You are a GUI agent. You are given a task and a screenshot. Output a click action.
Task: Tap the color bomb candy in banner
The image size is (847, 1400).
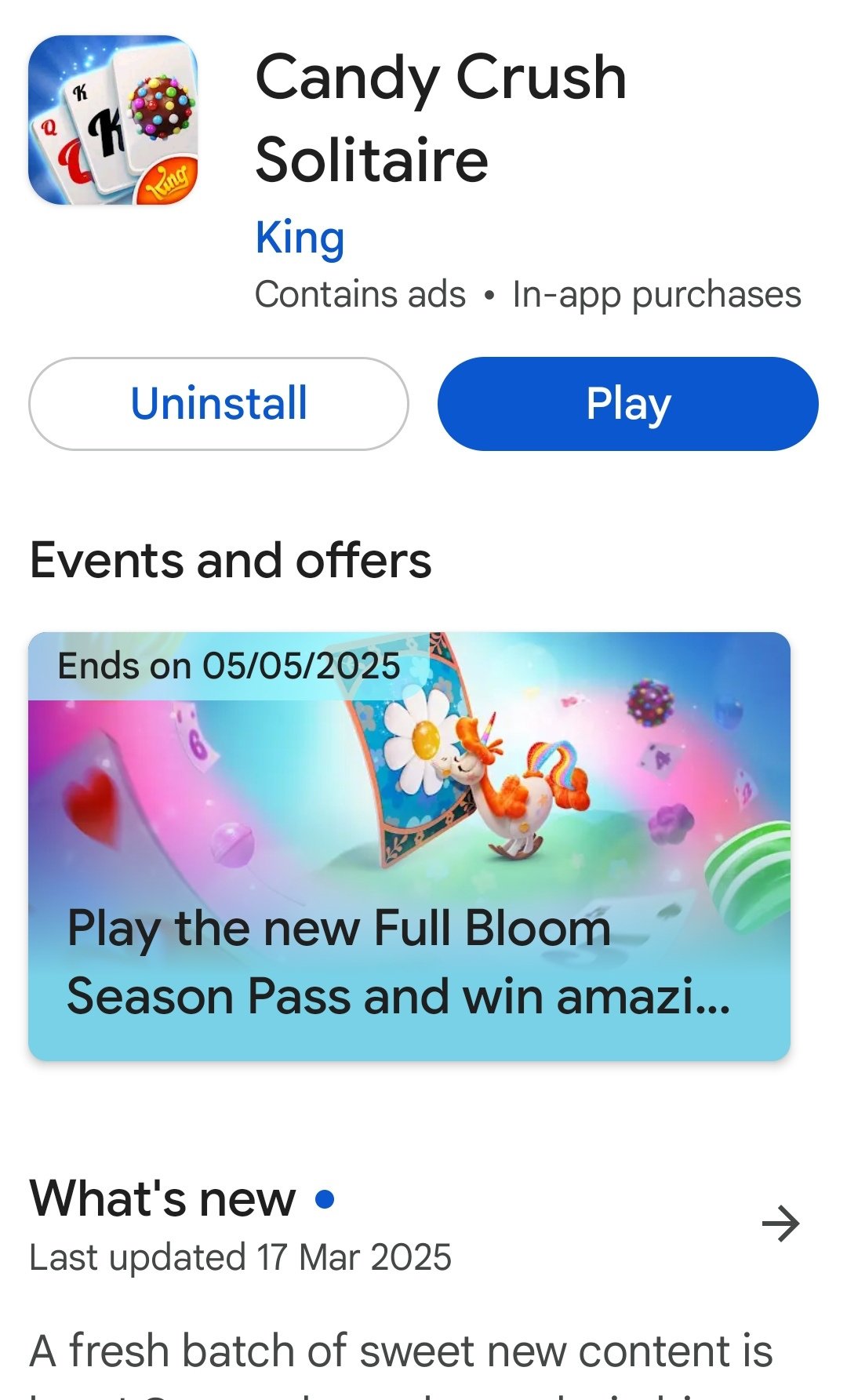651,702
